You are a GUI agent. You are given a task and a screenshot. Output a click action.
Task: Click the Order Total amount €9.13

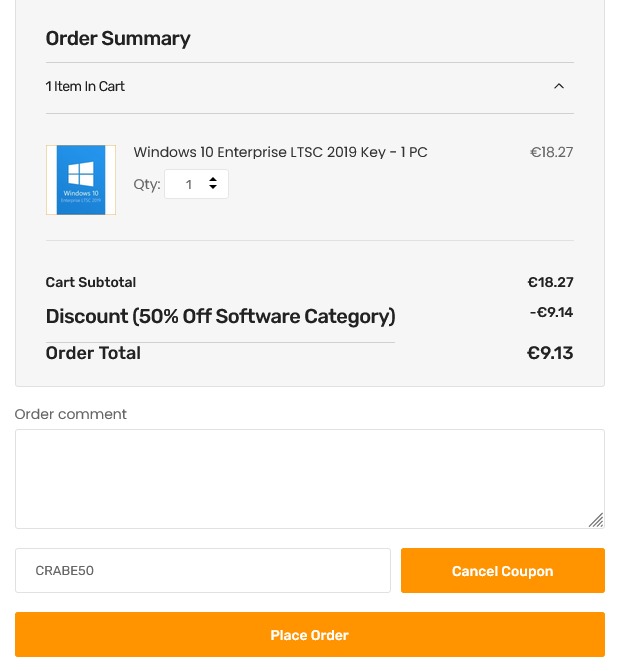point(550,353)
